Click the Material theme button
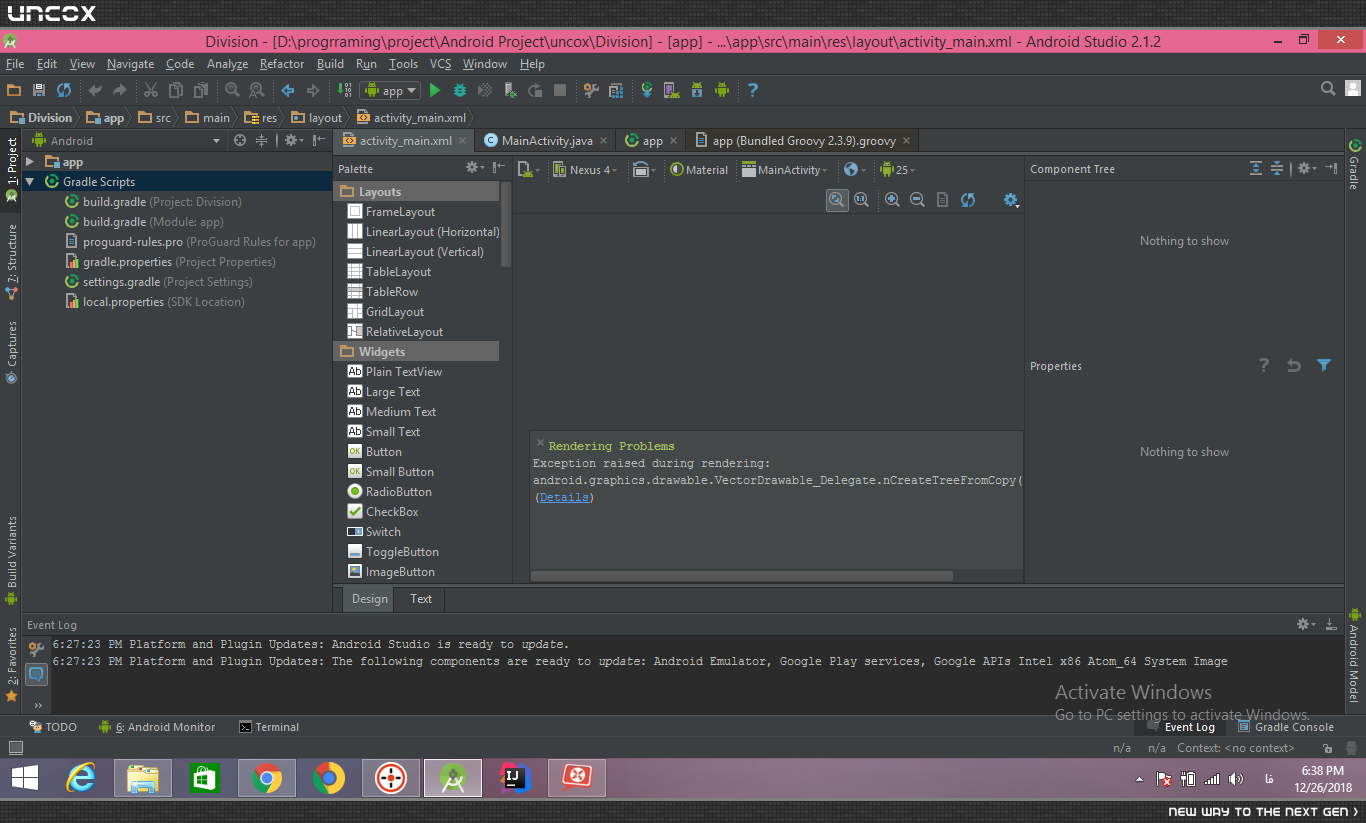 699,170
